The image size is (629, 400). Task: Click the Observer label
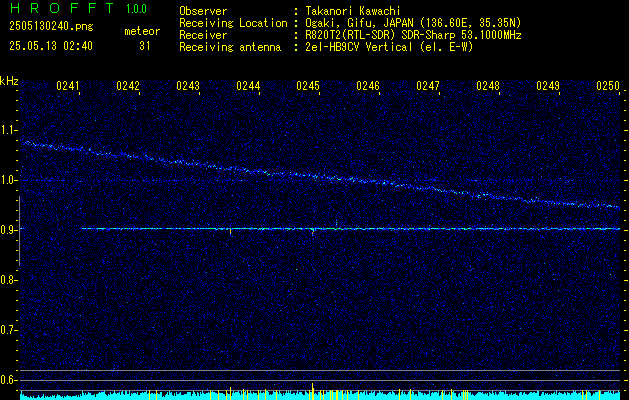coord(203,11)
